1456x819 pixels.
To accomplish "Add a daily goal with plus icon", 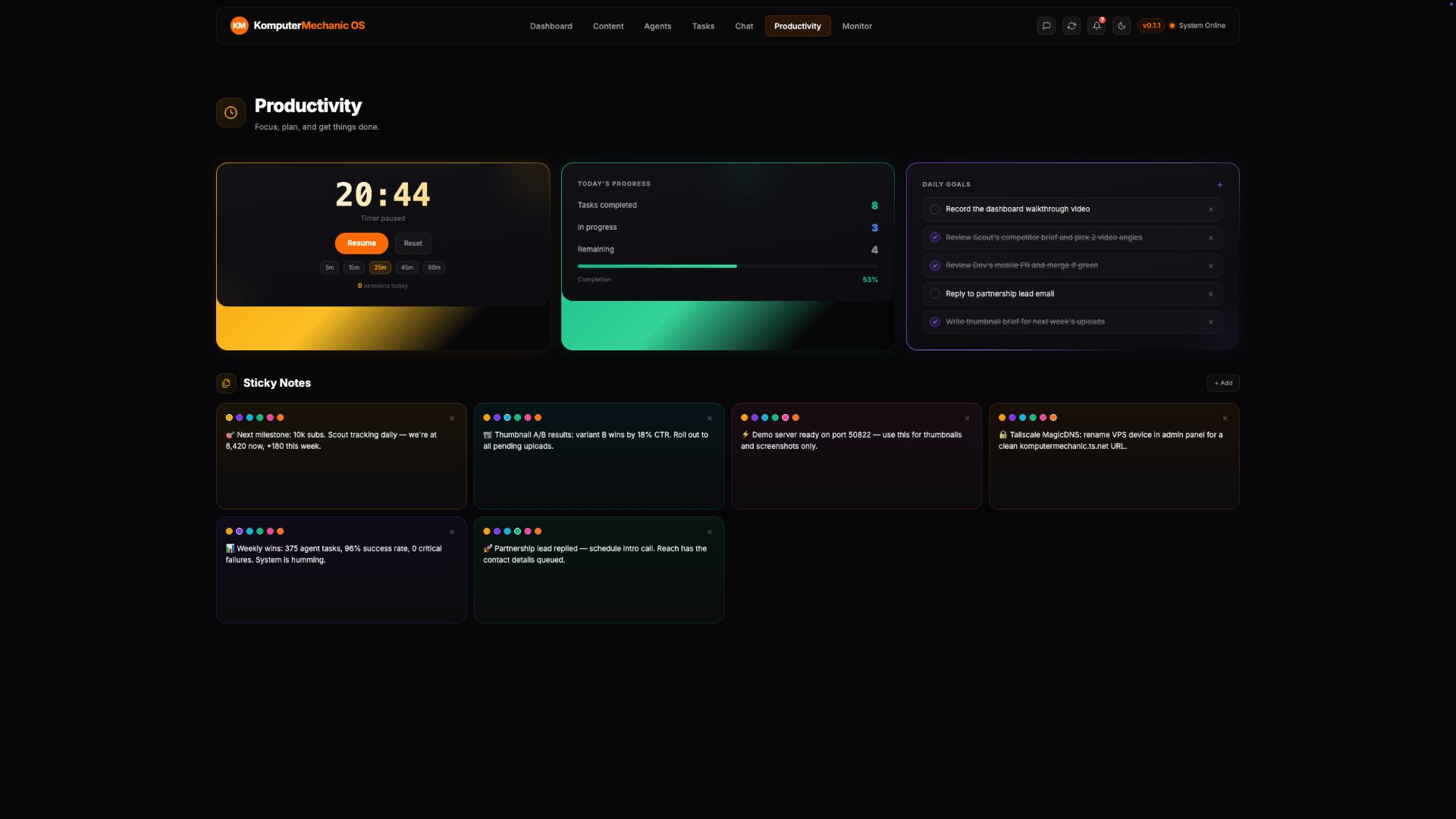I will pyautogui.click(x=1219, y=184).
